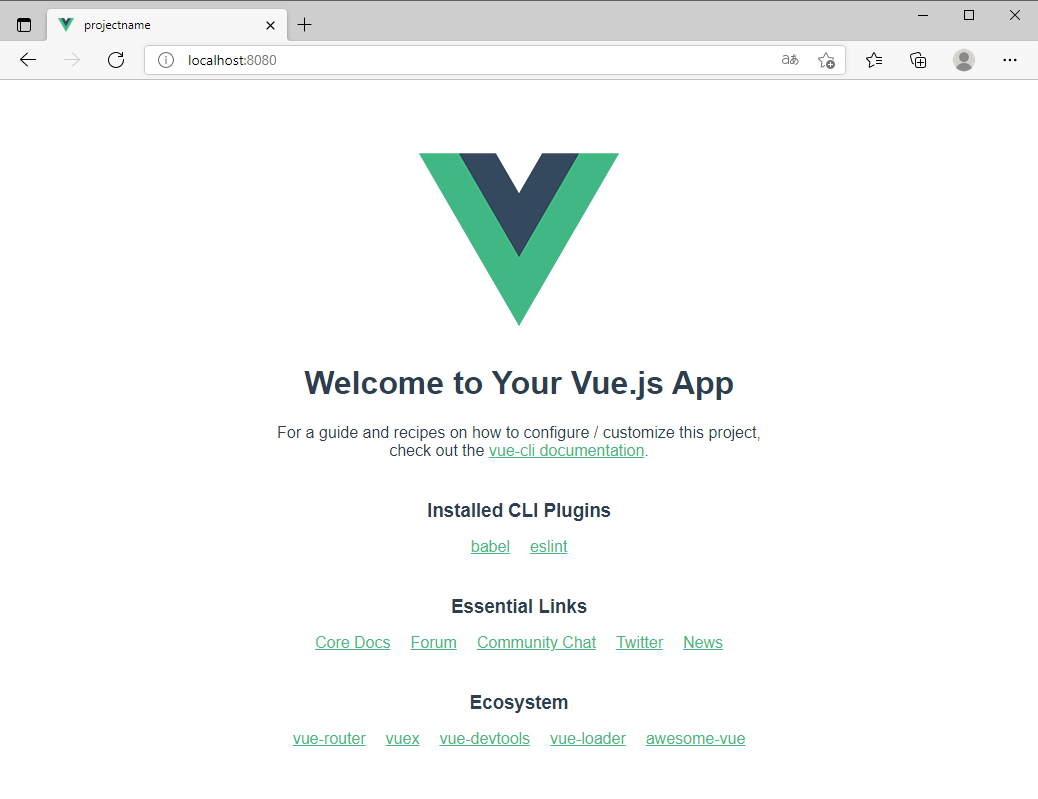This screenshot has height=799, width=1038.
Task: Add this page to favorites star
Action: (826, 60)
